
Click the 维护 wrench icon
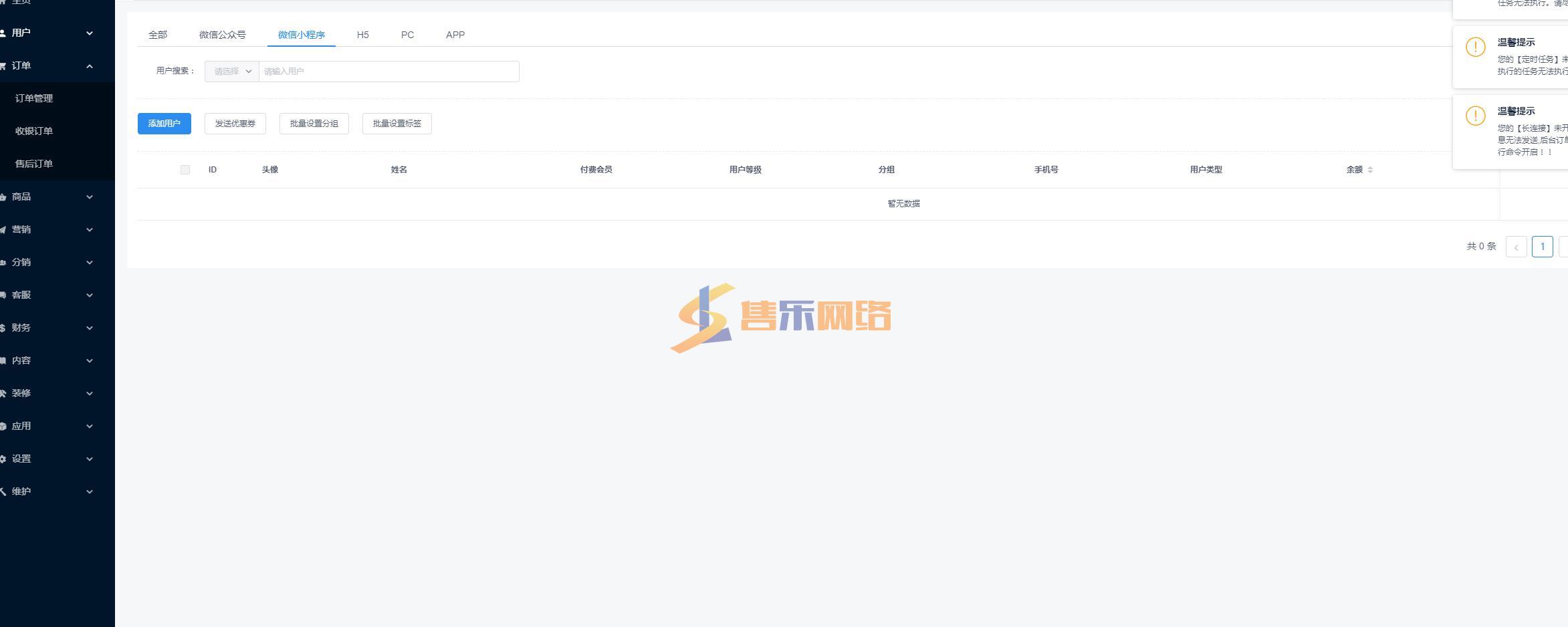tap(3, 491)
